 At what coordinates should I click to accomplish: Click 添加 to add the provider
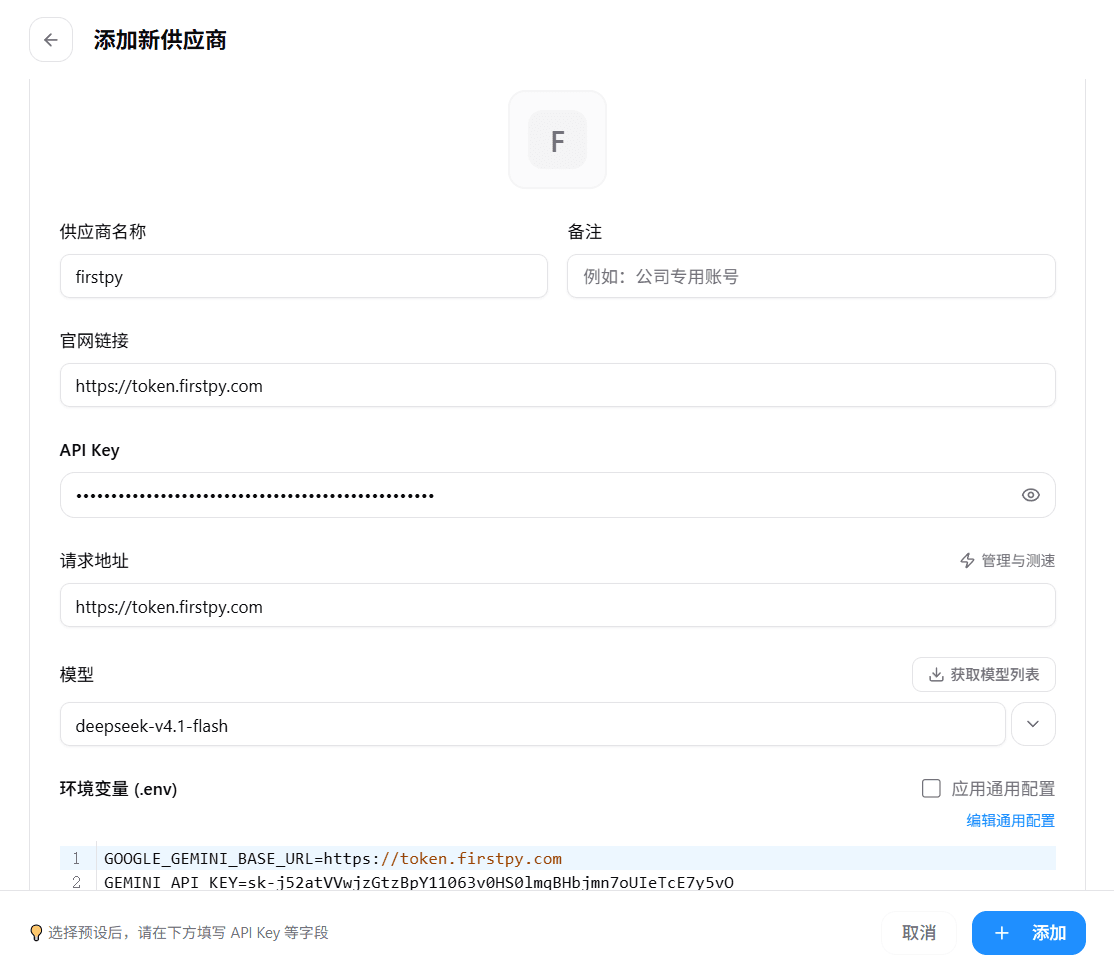1028,933
